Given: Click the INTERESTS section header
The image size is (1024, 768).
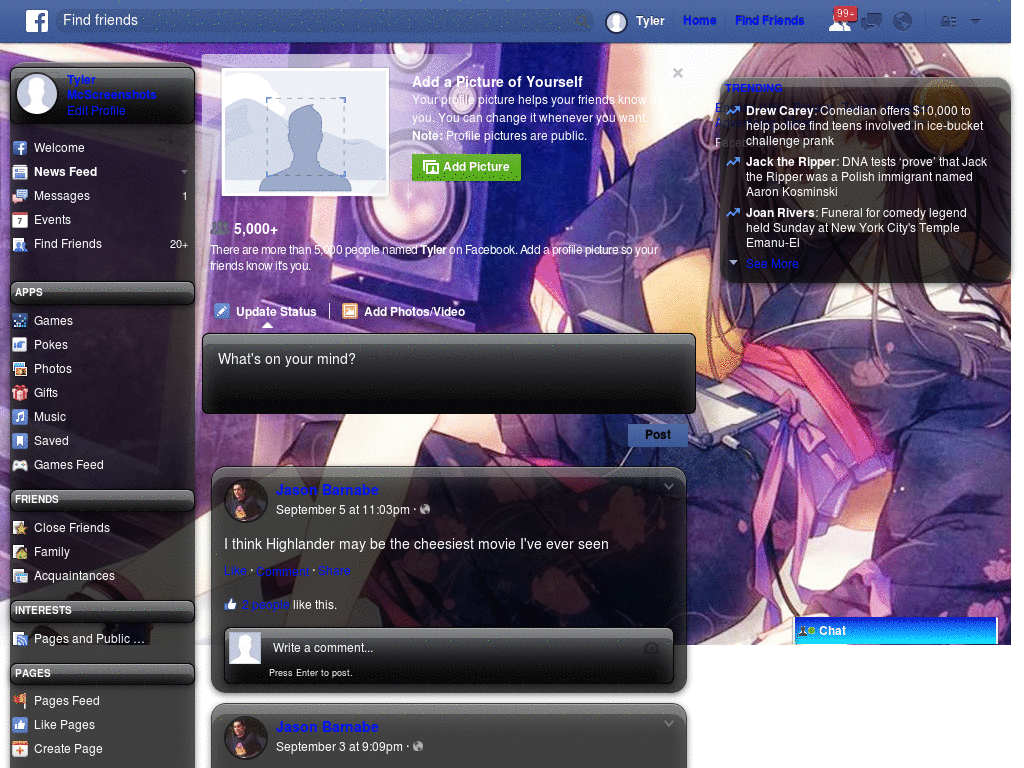Looking at the screenshot, I should (102, 611).
